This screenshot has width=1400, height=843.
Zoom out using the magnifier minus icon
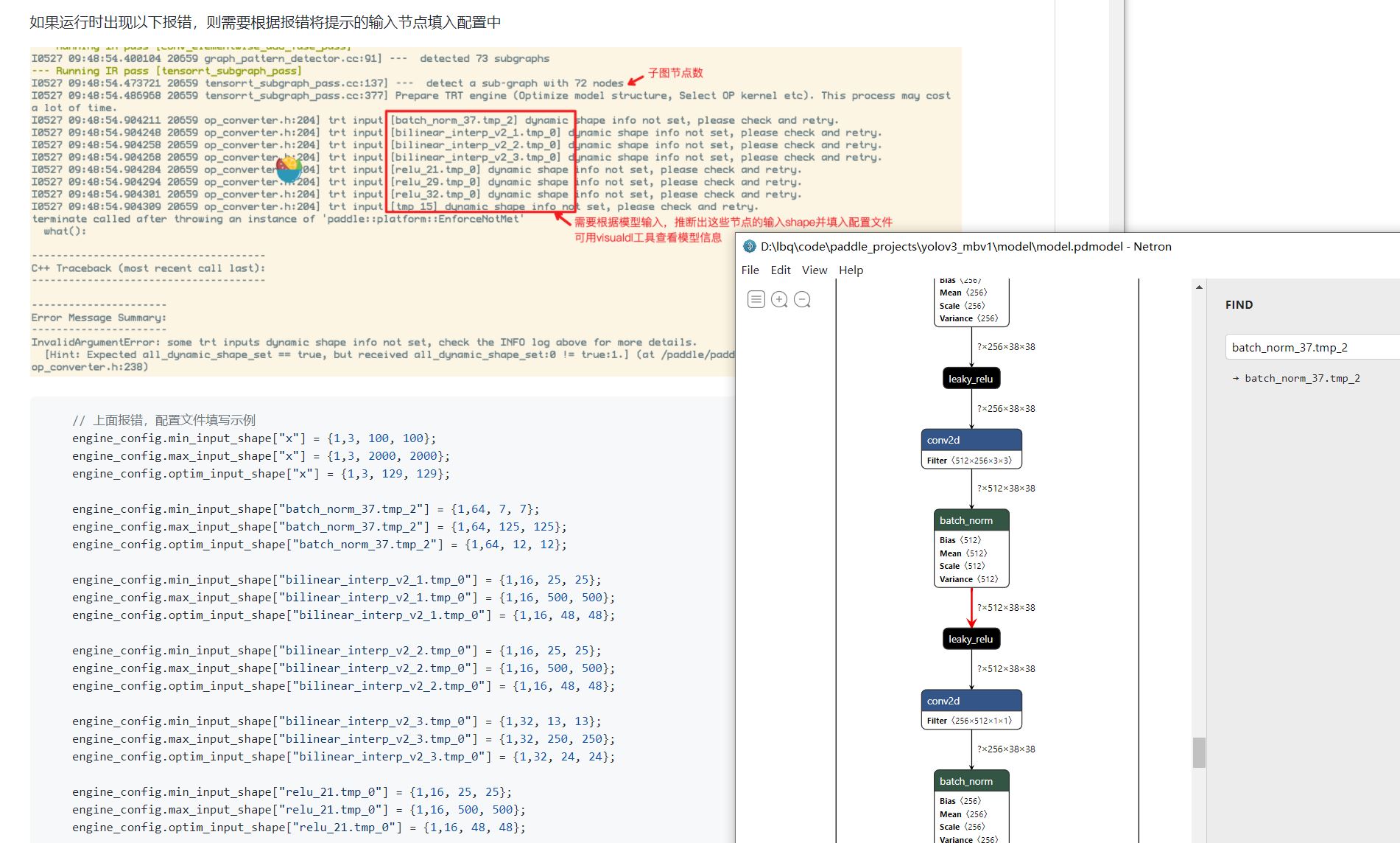(802, 299)
